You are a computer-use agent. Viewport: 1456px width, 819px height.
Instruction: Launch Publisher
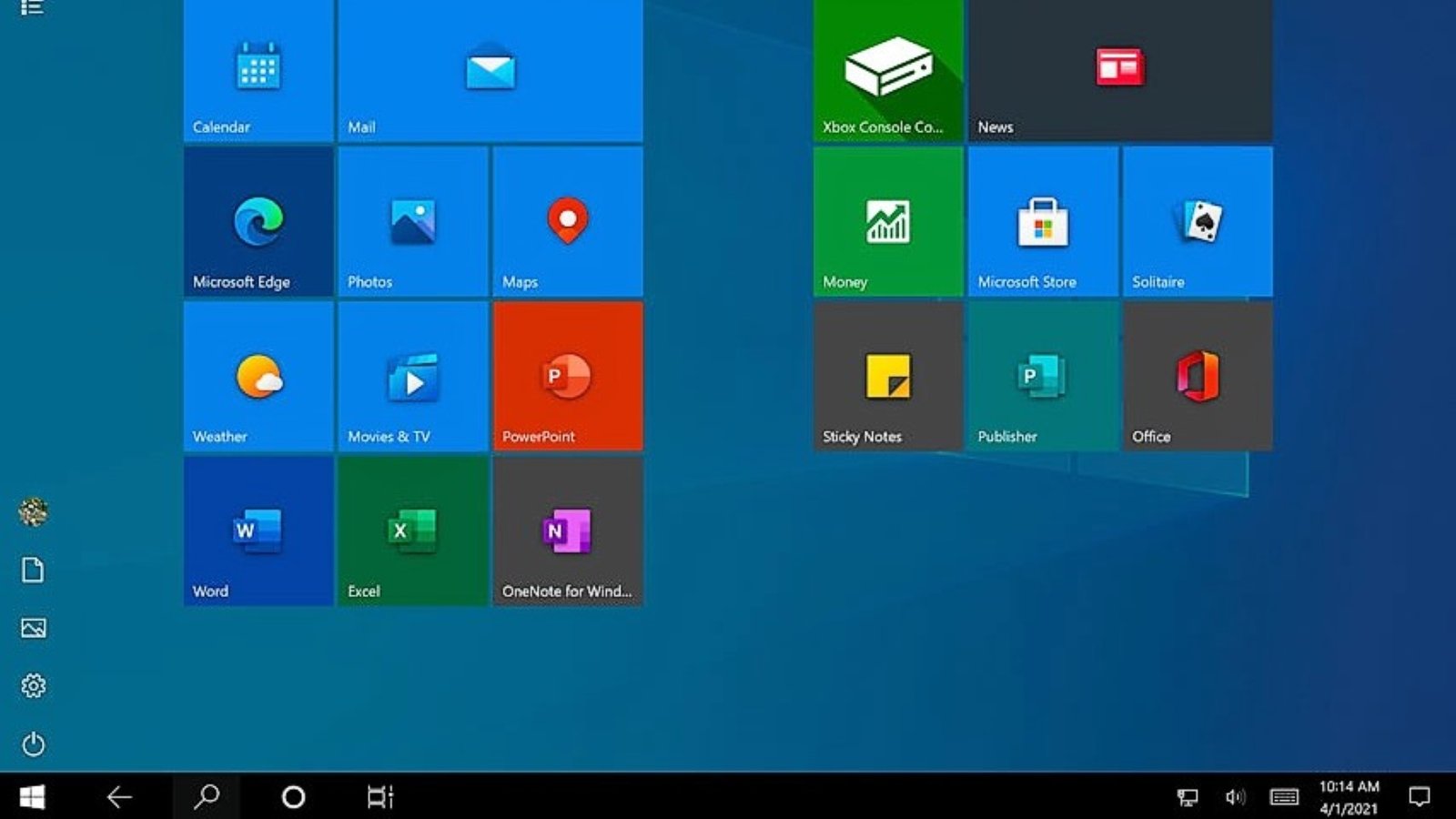[x=1041, y=376]
